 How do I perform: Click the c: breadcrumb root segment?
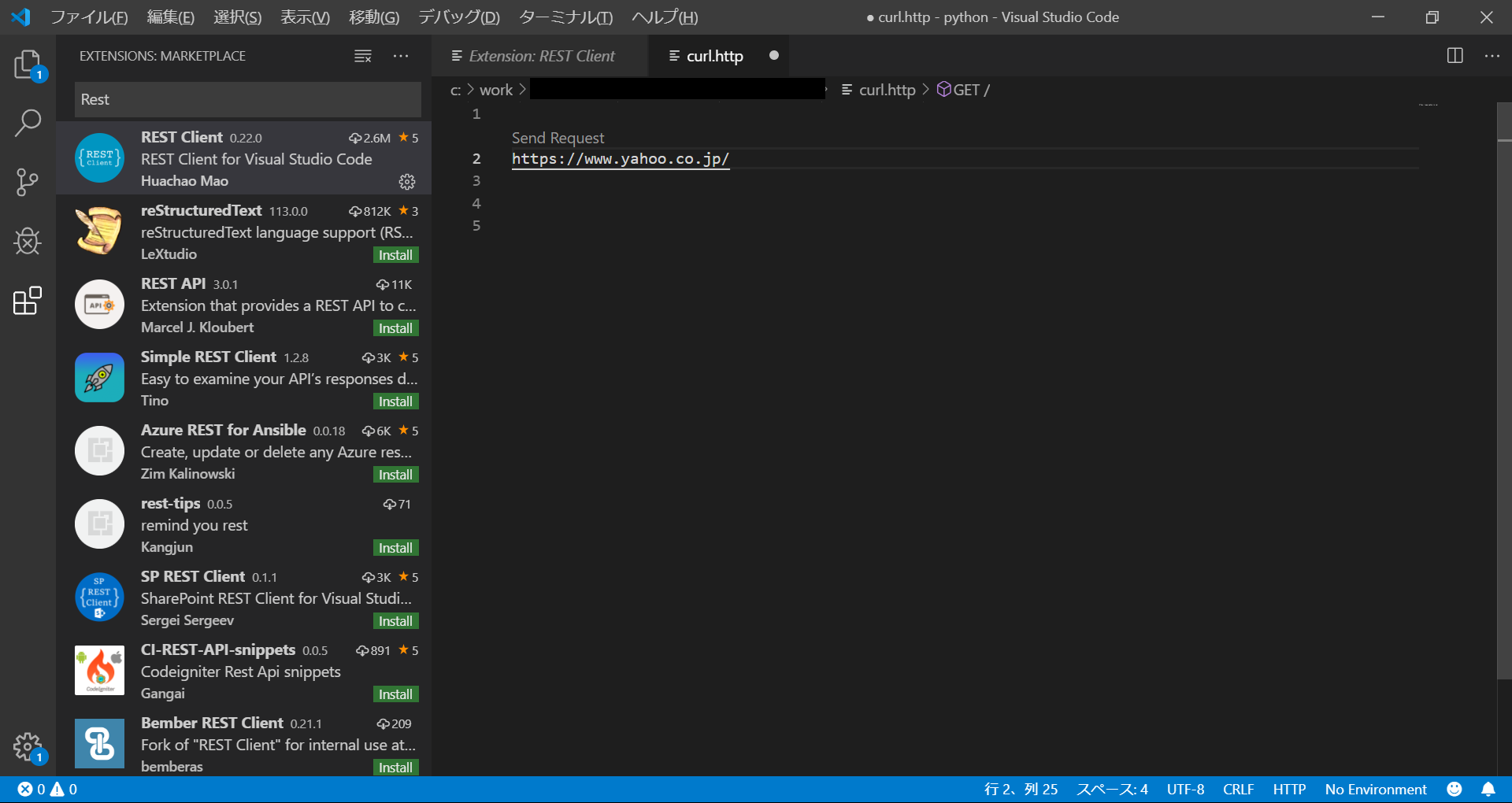pyautogui.click(x=455, y=90)
